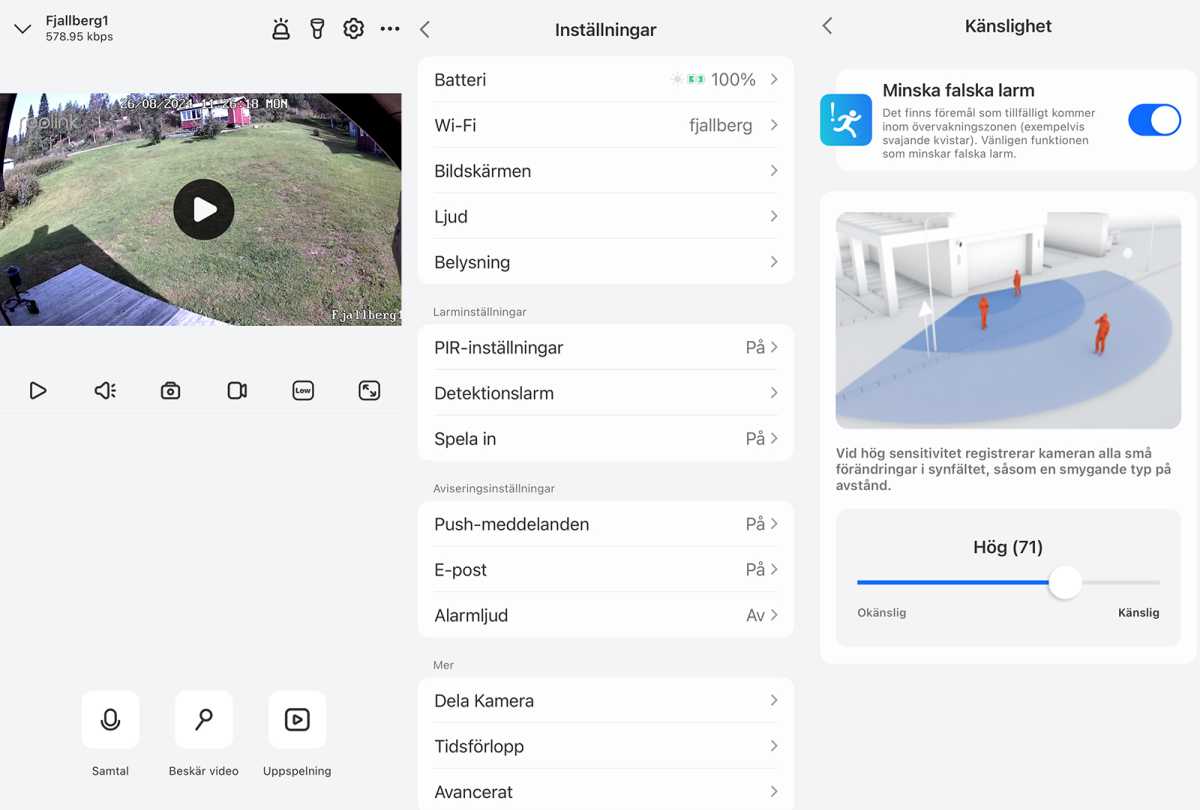1200x810 pixels.
Task: Expand the Wi-Fi fjallberg network row
Action: pos(605,126)
